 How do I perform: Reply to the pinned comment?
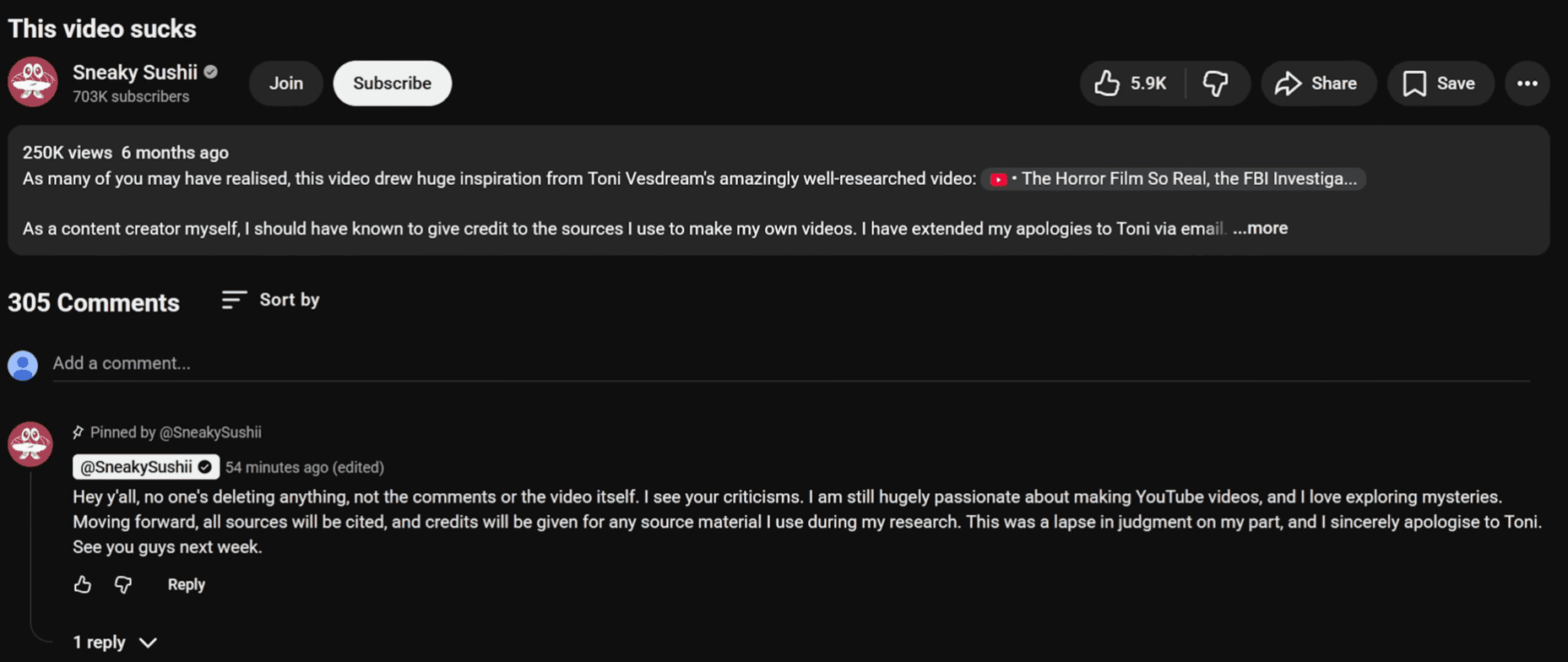[186, 584]
